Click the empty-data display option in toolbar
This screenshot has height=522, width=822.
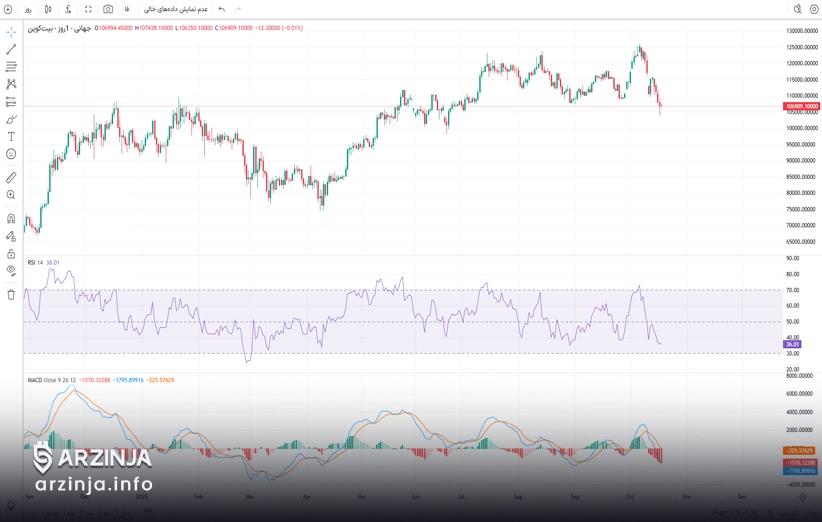point(176,9)
